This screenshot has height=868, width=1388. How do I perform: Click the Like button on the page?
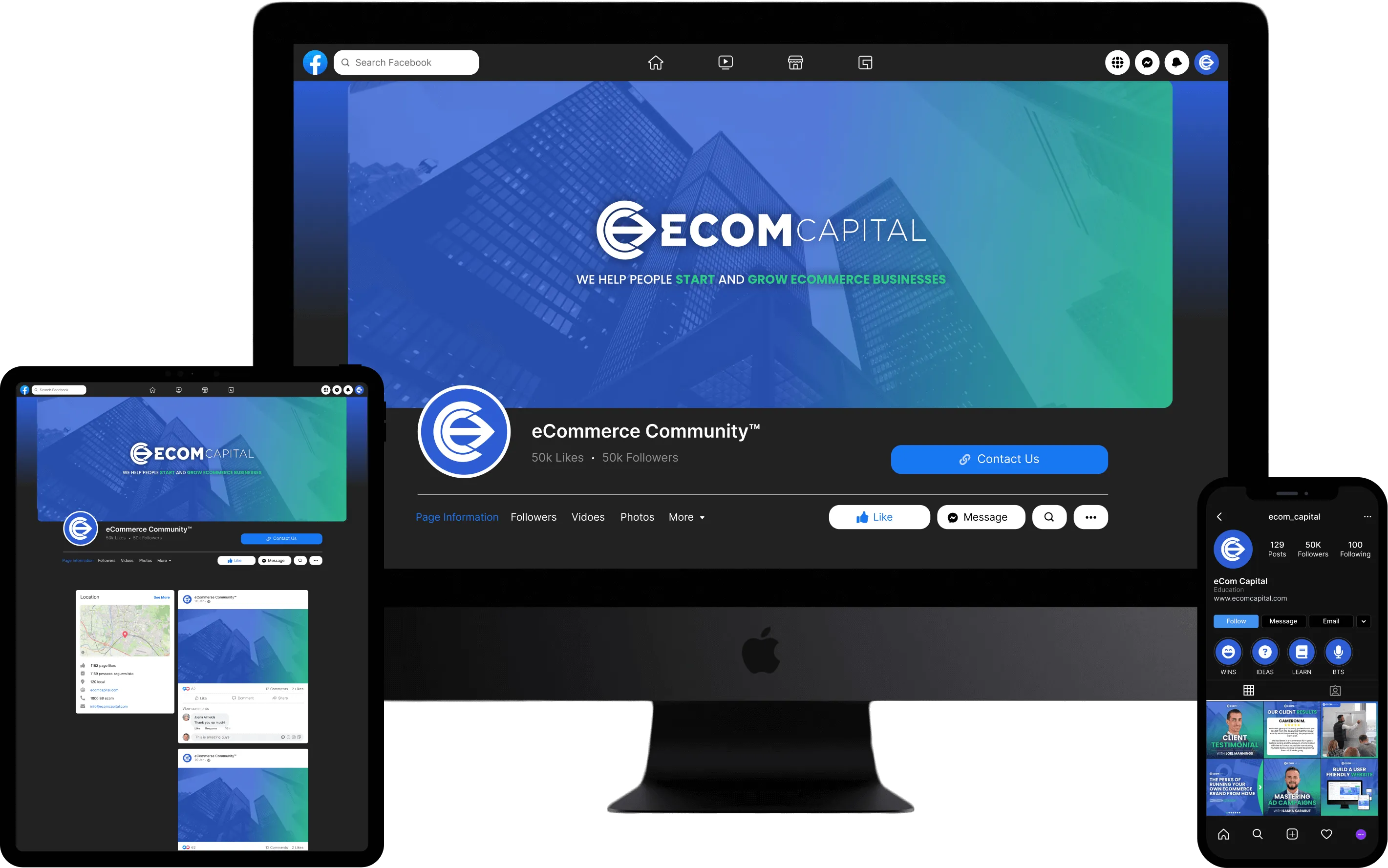pyautogui.click(x=879, y=517)
